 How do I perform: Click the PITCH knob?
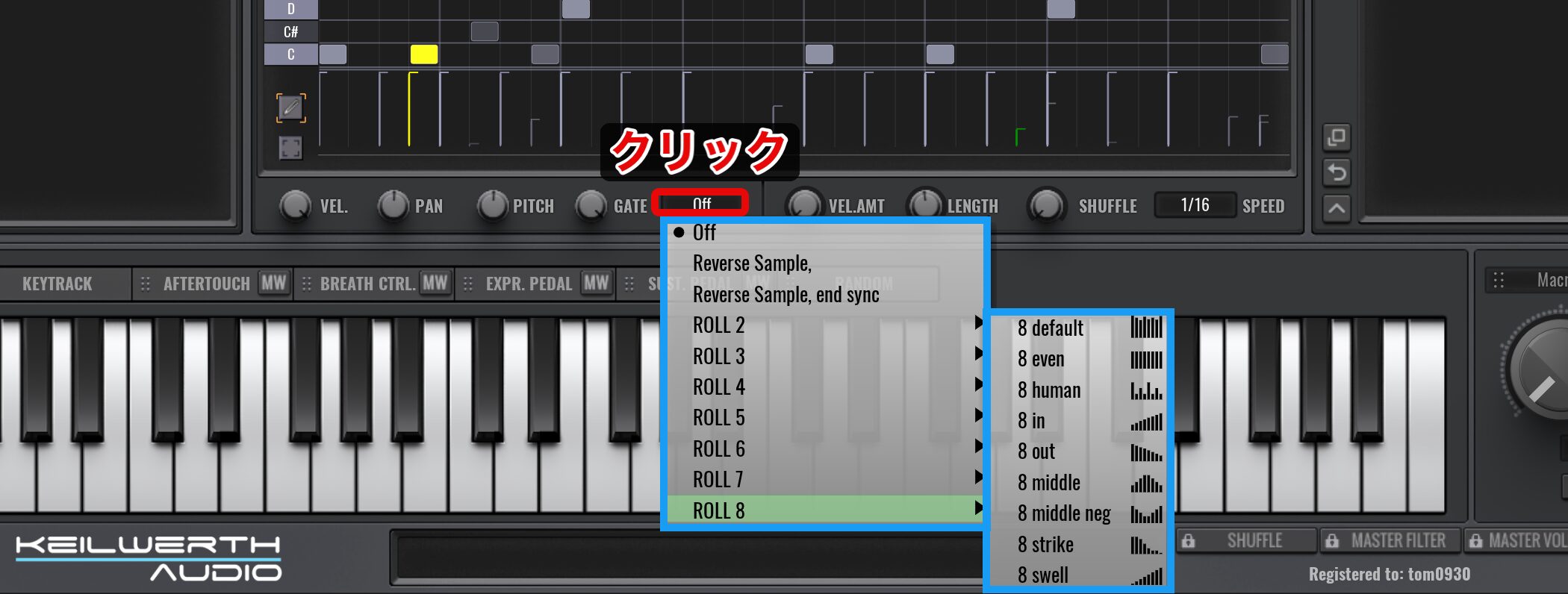pyautogui.click(x=492, y=205)
